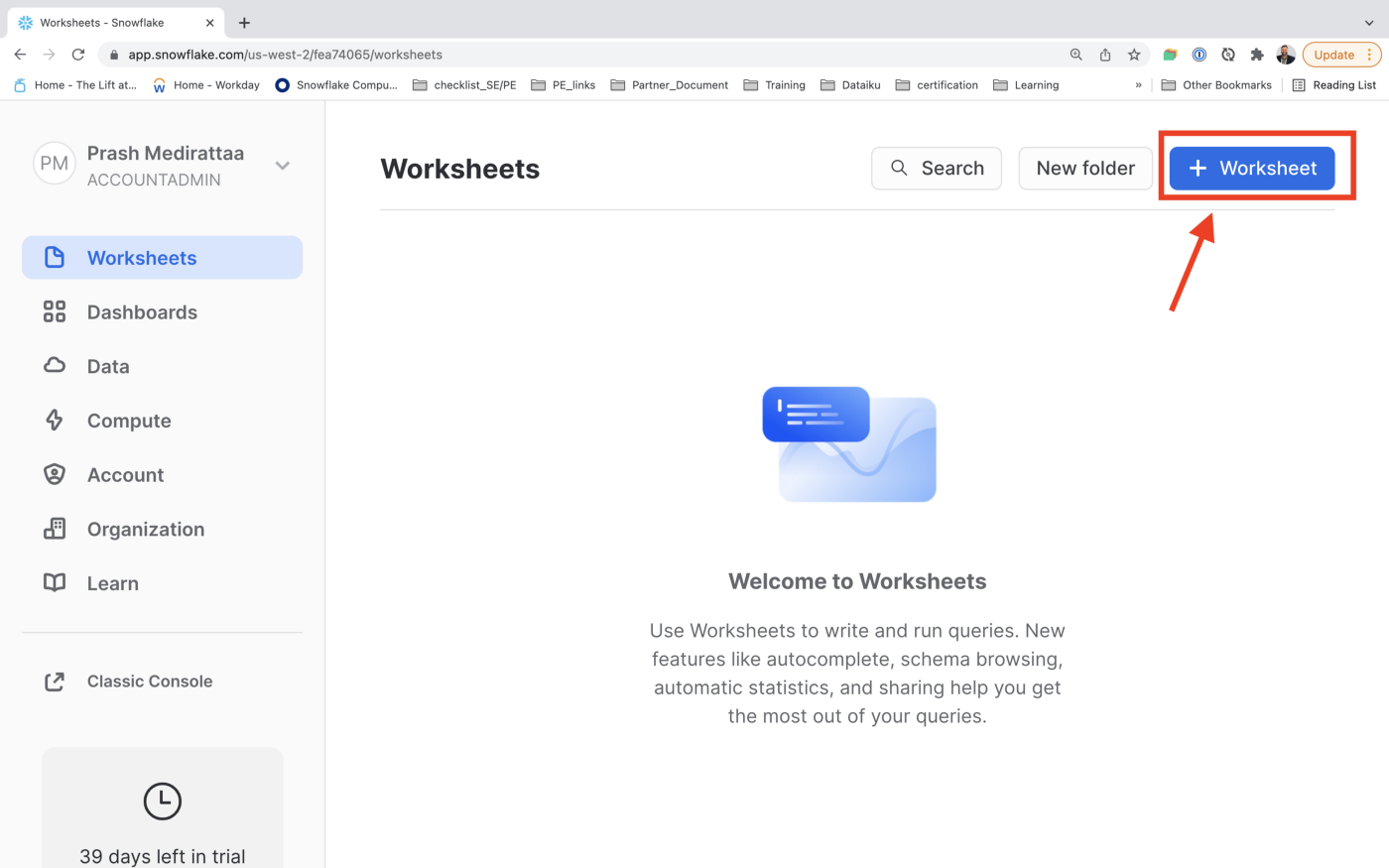Open the Snowflake Compu... bookmark
1389x868 pixels.
point(336,85)
